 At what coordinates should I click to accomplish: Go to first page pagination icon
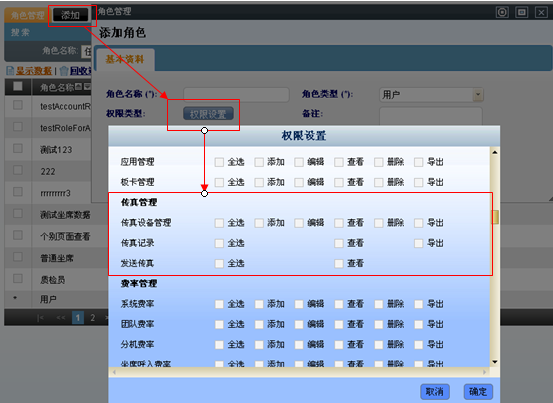(40, 318)
